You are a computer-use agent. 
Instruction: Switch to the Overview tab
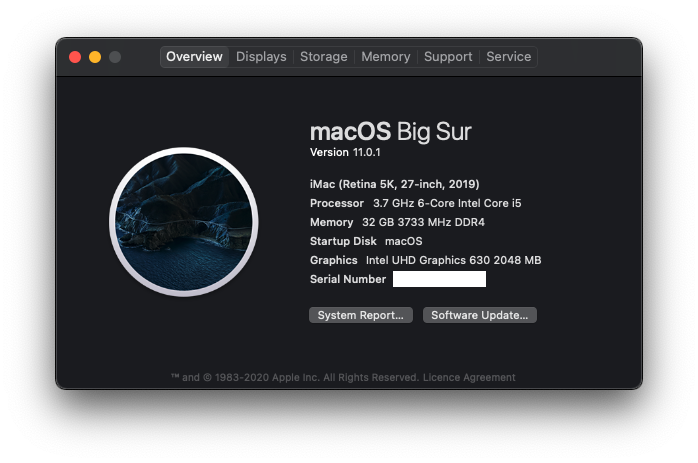194,57
